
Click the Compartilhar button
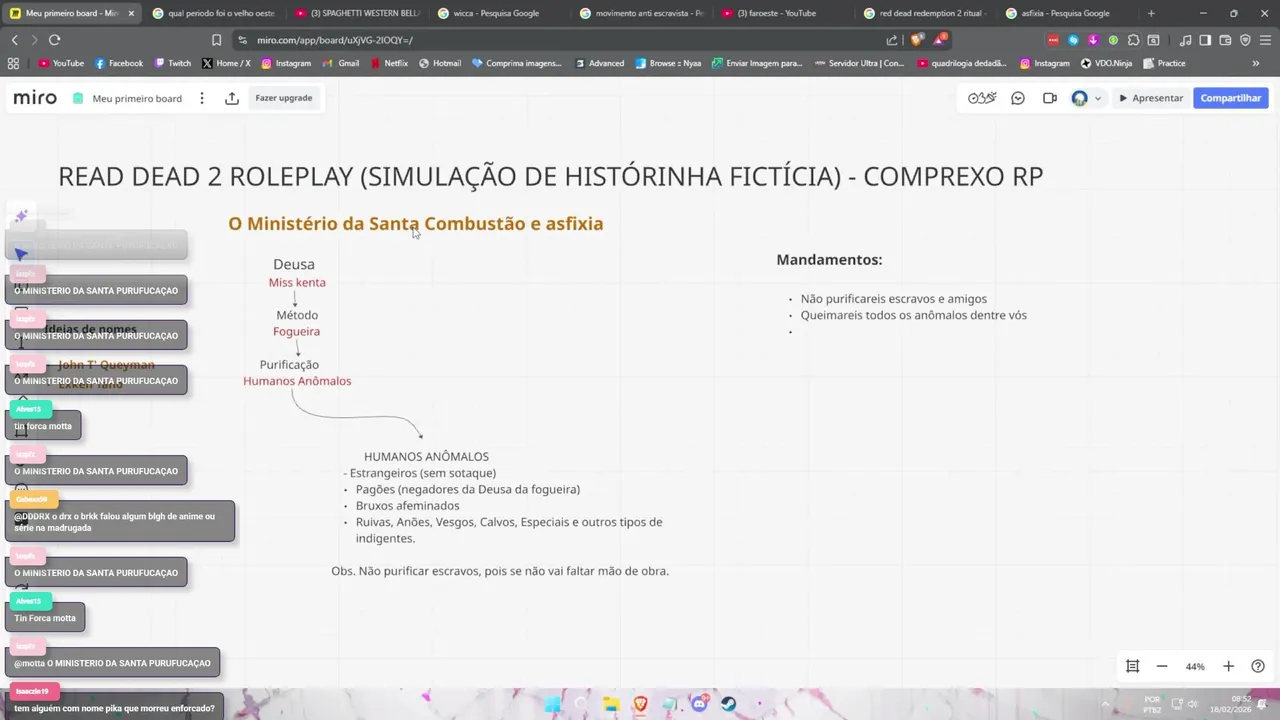click(x=1231, y=98)
